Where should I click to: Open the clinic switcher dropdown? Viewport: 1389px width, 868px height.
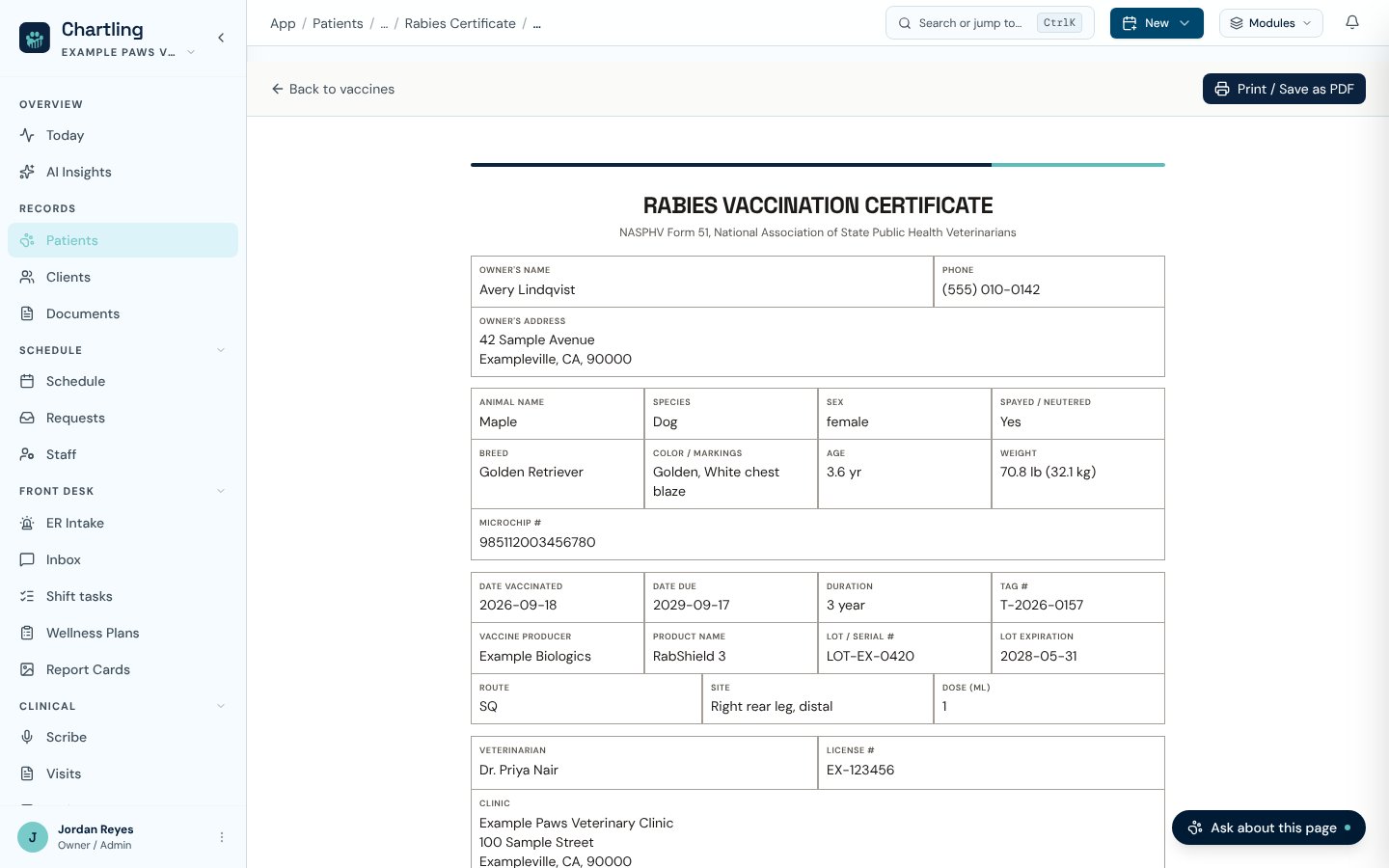[128, 52]
